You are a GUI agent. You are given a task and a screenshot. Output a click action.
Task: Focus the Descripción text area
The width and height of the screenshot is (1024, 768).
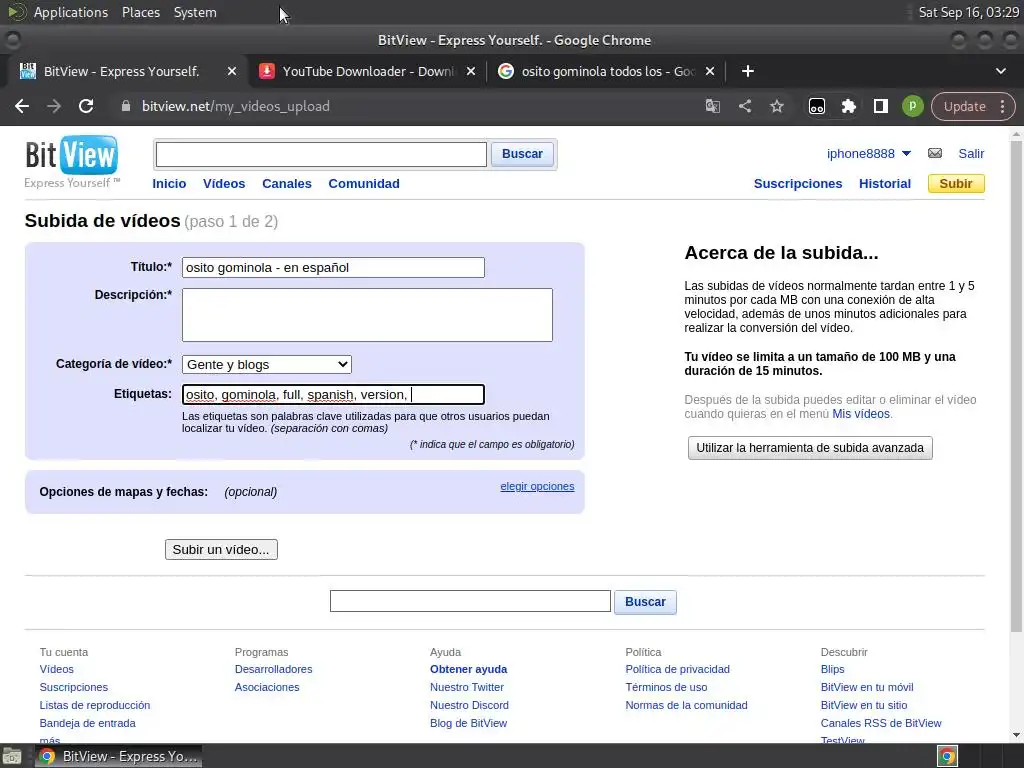pyautogui.click(x=367, y=315)
